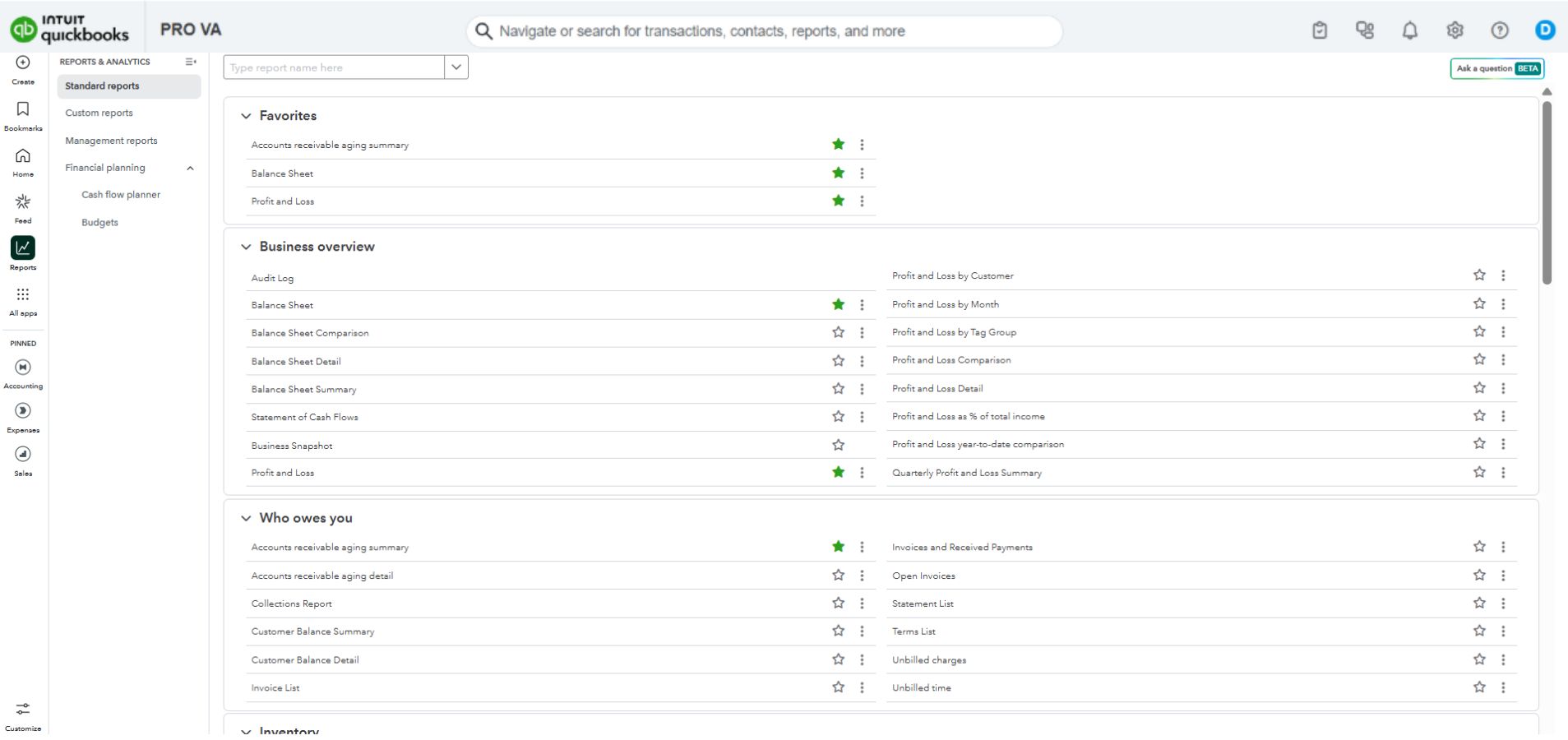1568x740 pixels.
Task: Click the vertical scrollbar thumb
Action: (x=1547, y=192)
